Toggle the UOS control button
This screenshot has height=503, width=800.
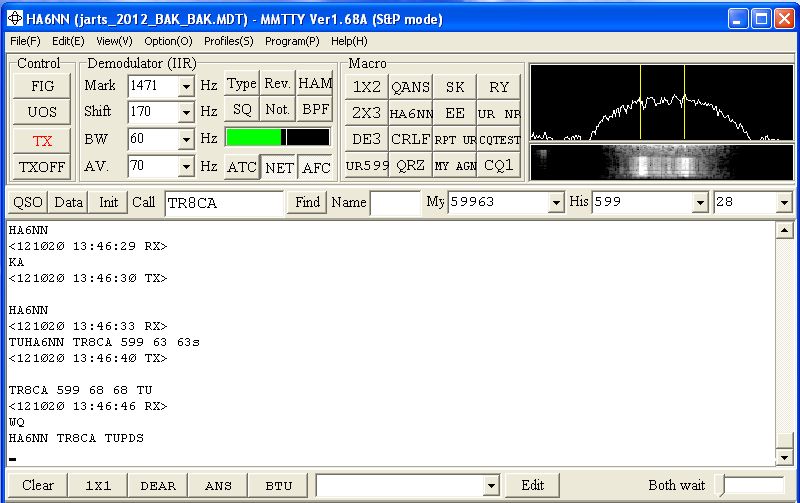[x=42, y=112]
